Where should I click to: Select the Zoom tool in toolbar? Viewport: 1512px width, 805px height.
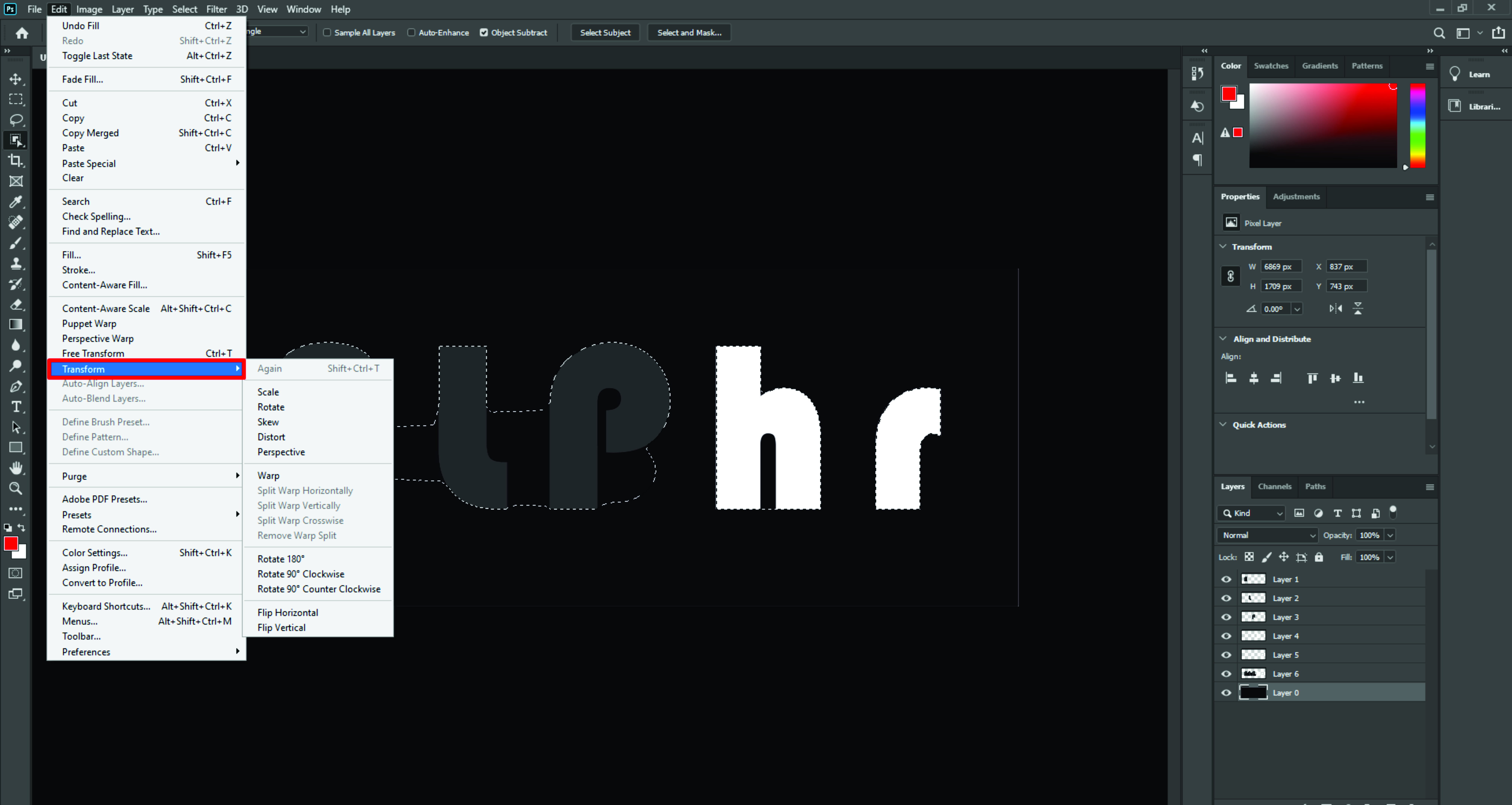coord(16,488)
